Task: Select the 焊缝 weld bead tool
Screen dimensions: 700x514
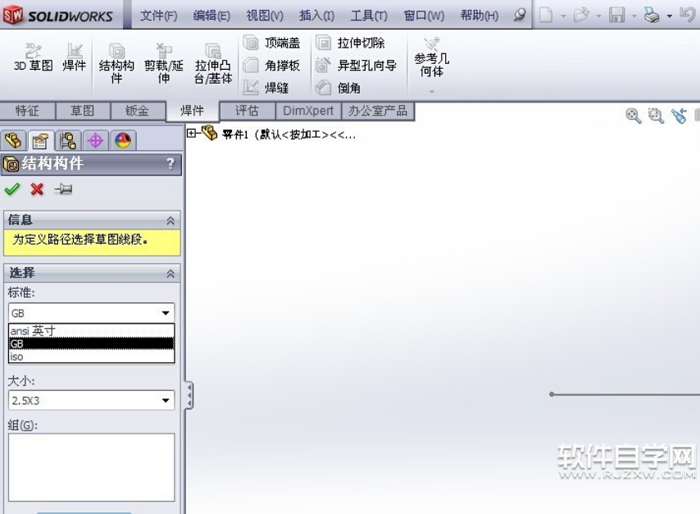Action: tap(266, 88)
